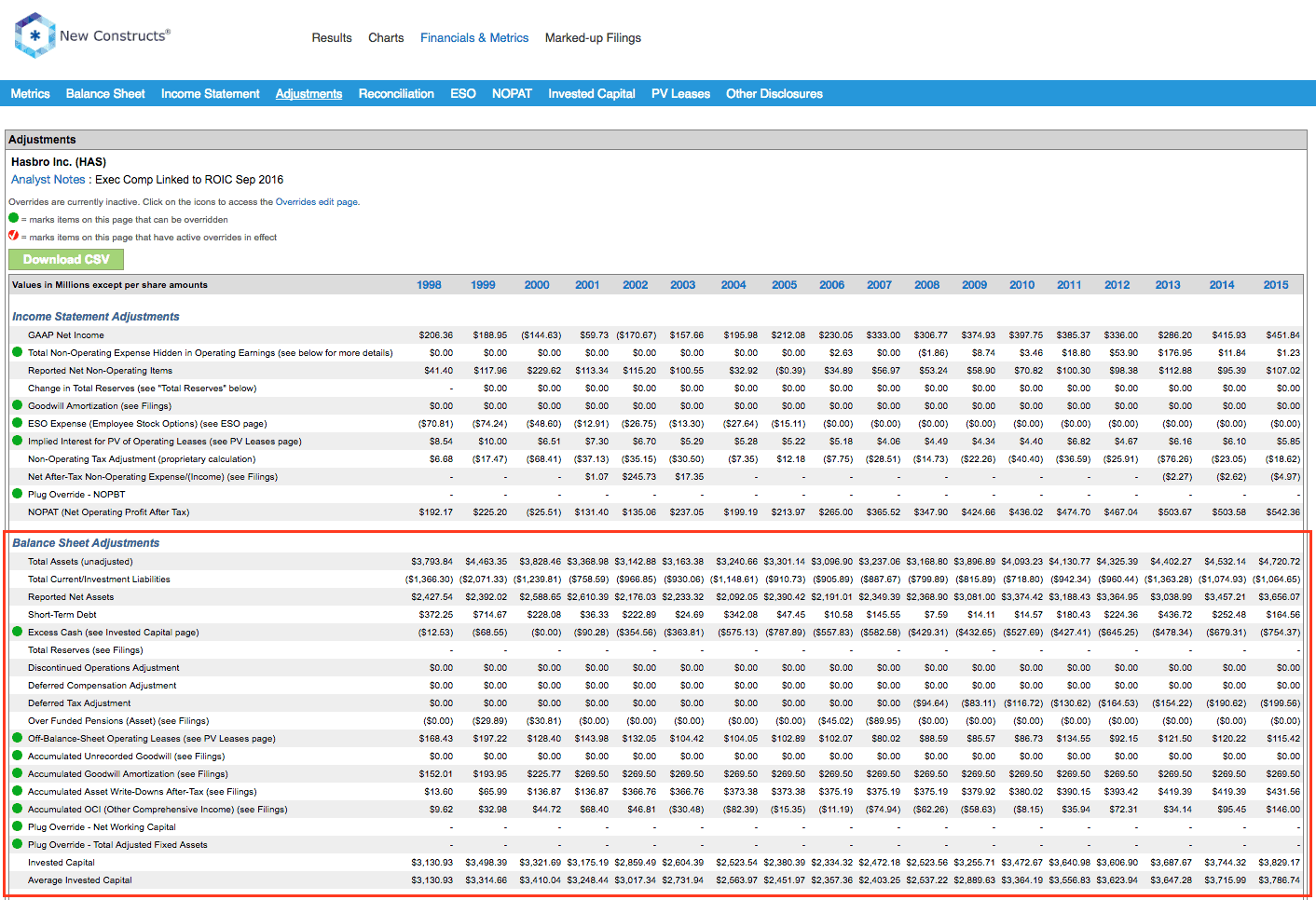The image size is (1316, 900).
Task: Open the 2005 year link
Action: tap(785, 285)
